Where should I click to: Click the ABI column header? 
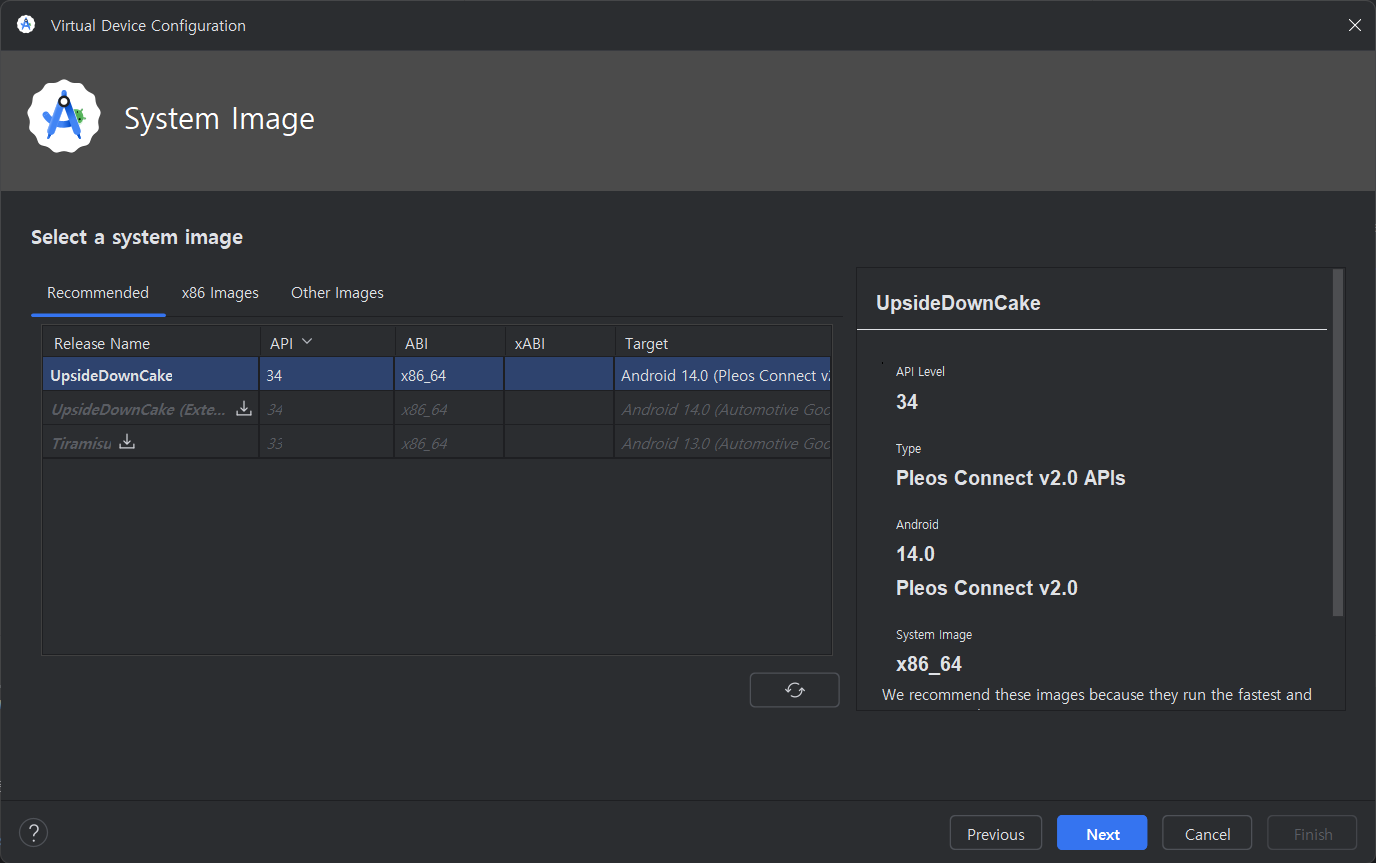pos(417,343)
